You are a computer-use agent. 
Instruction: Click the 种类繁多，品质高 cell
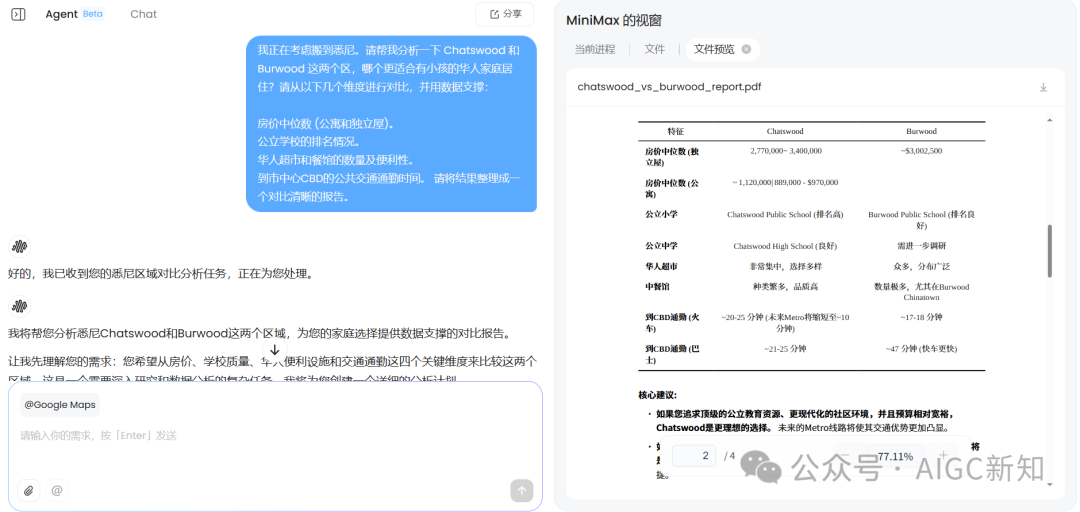point(785,286)
